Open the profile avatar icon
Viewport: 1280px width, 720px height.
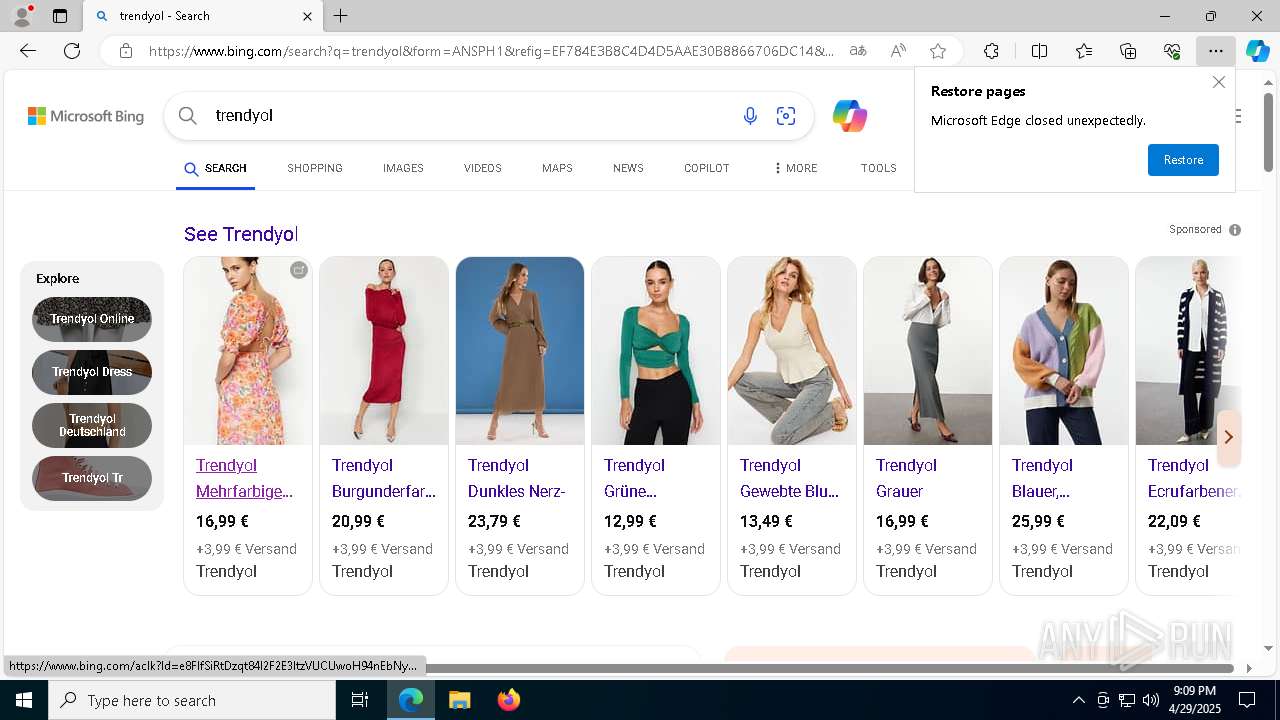point(21,16)
